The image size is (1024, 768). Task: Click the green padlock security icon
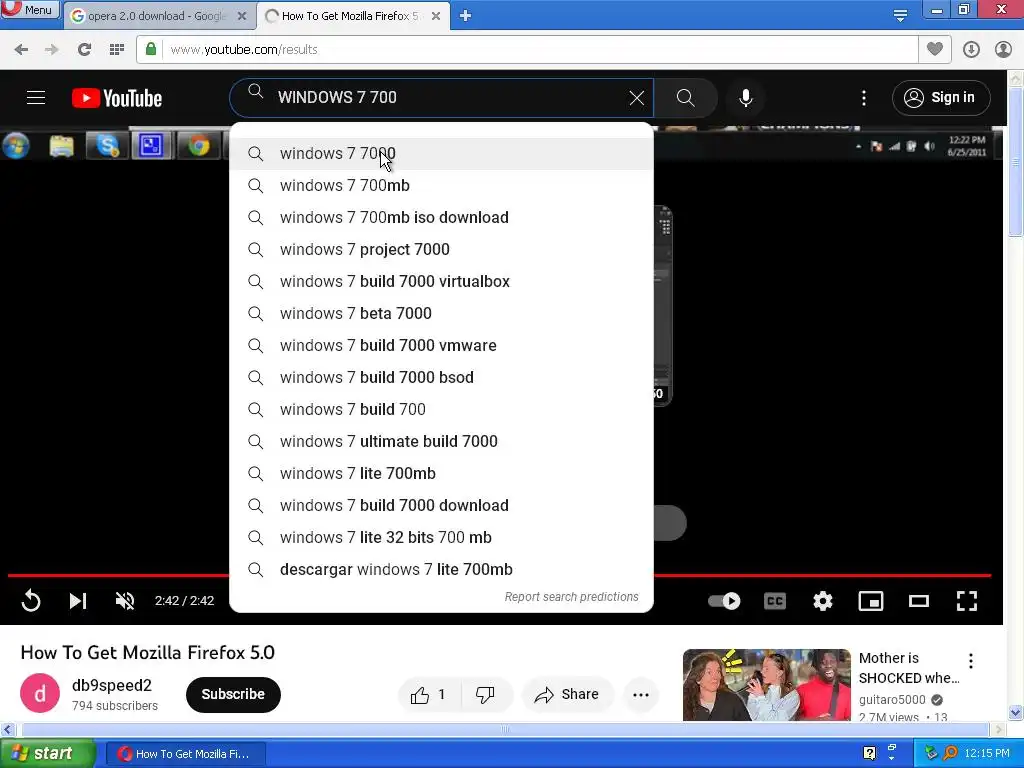point(151,49)
